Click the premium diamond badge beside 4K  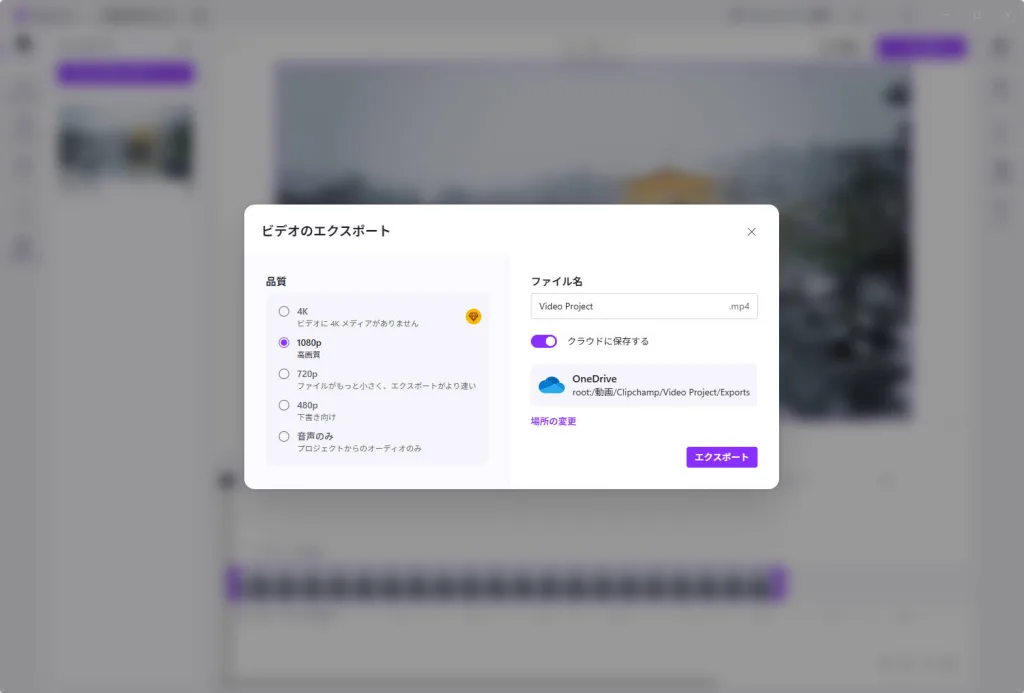point(473,316)
